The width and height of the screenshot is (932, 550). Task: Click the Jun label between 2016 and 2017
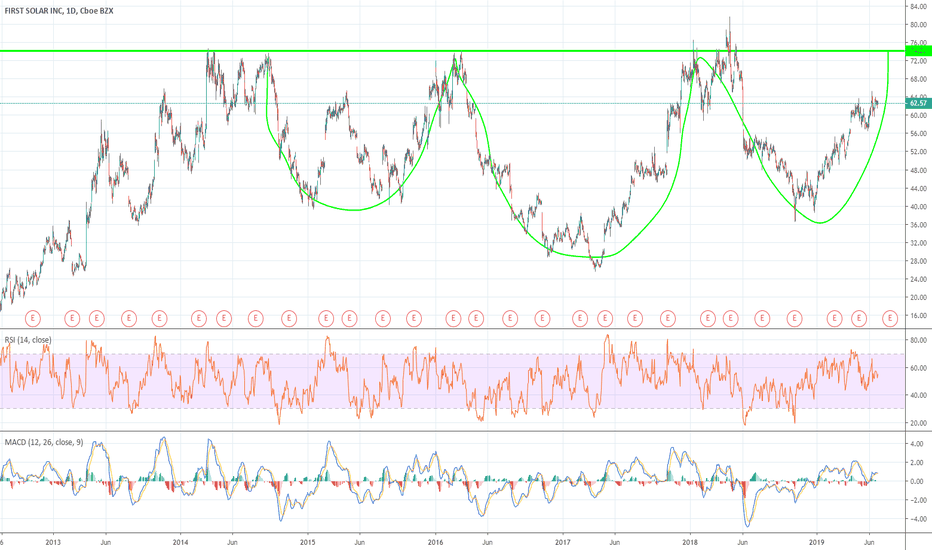(487, 542)
